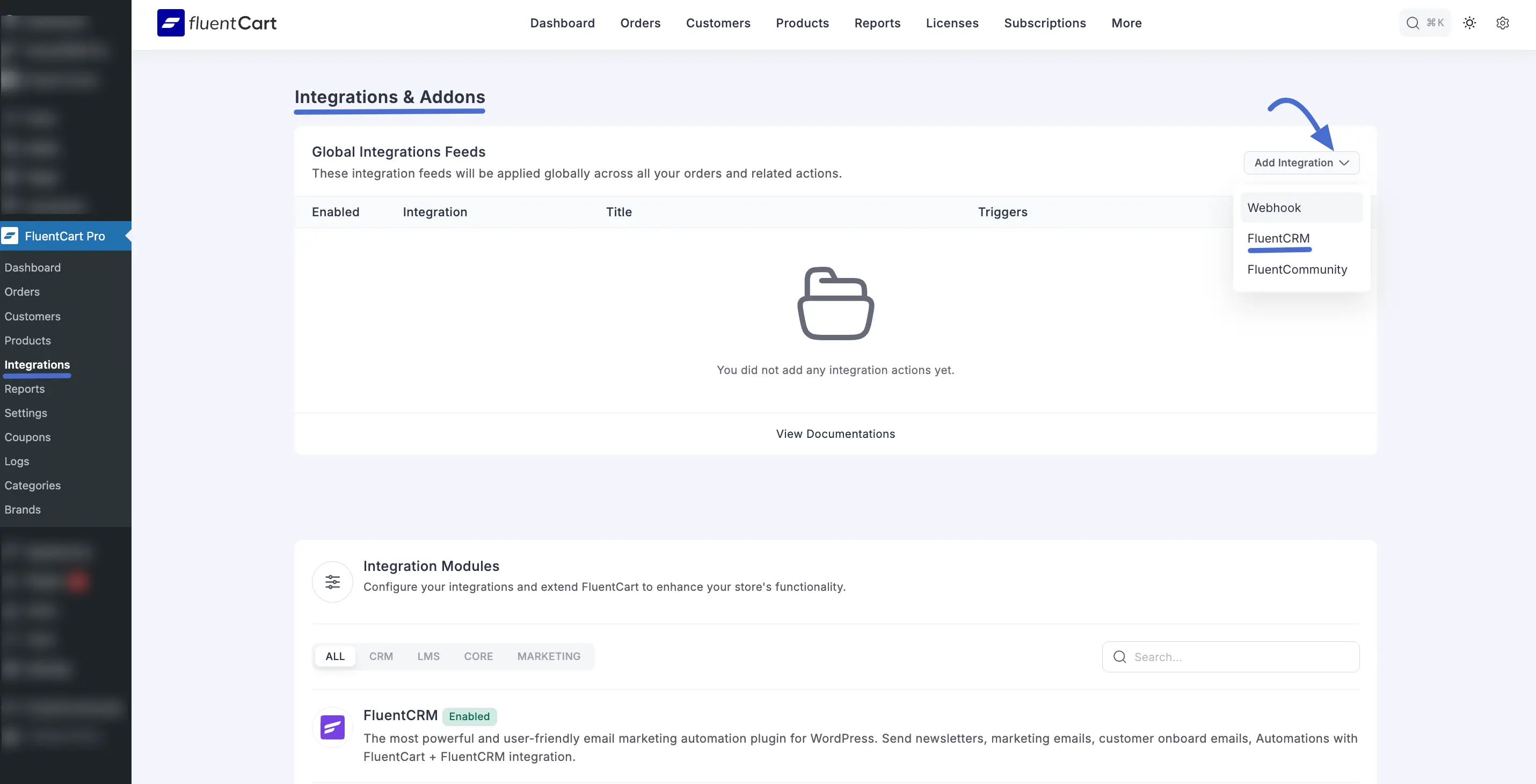The image size is (1536, 784).
Task: Toggle light/dark theme sun icon
Action: (x=1469, y=23)
